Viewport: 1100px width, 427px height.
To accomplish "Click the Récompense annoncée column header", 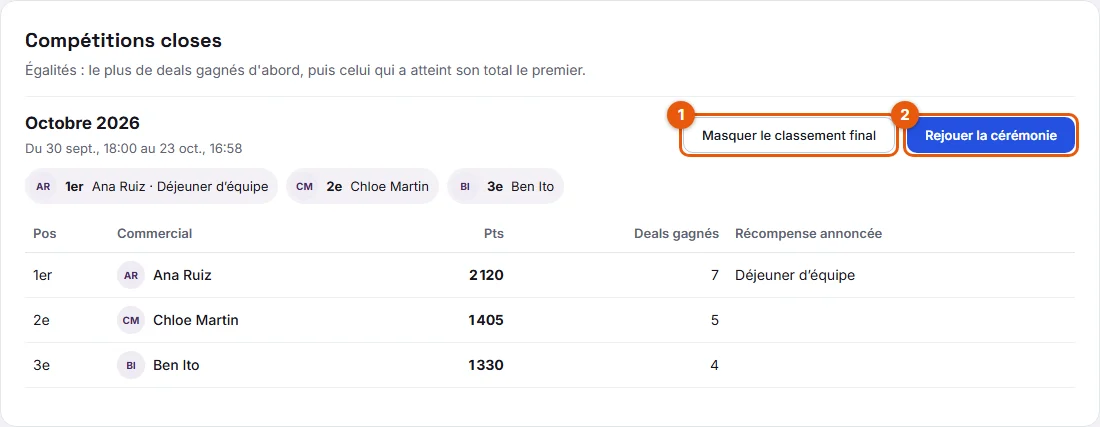I will (x=808, y=233).
